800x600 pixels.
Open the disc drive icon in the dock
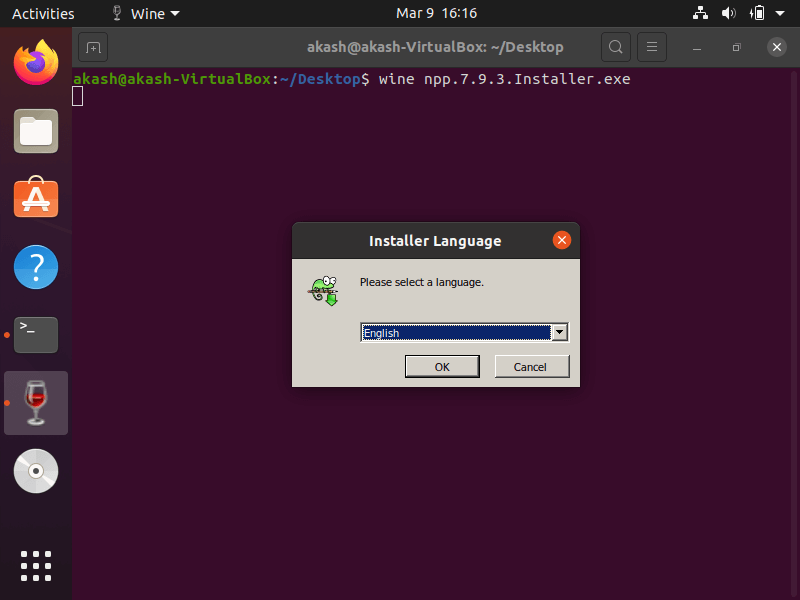(35, 470)
